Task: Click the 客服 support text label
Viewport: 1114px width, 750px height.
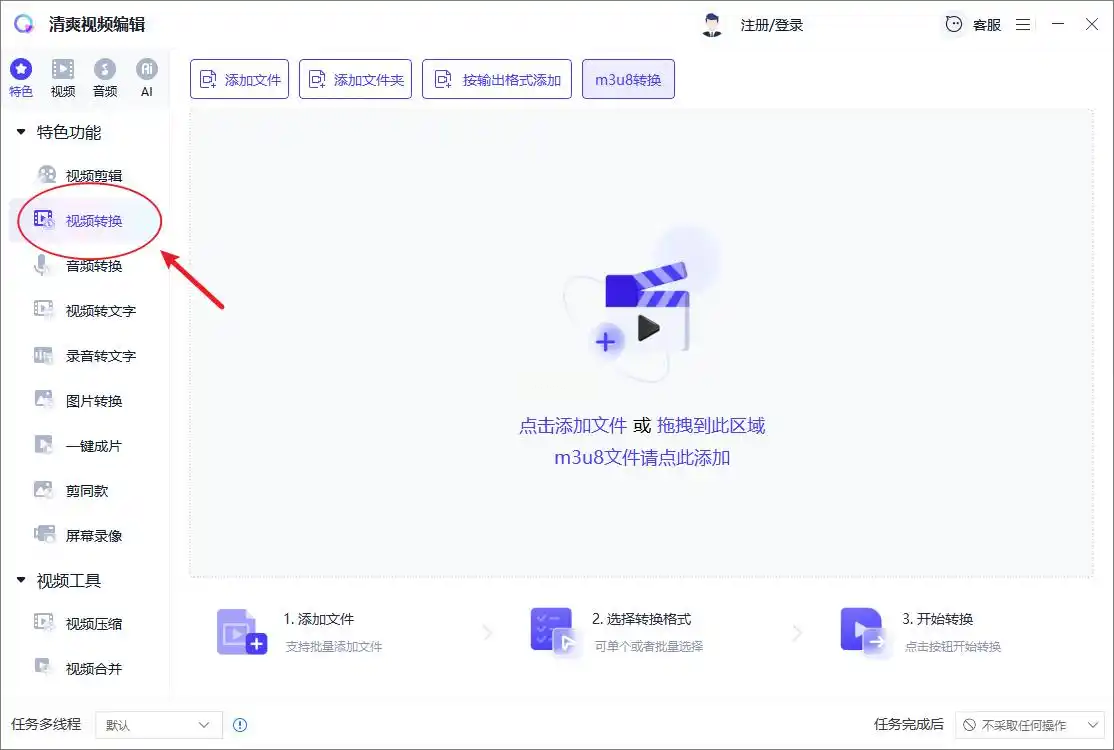Action: coord(987,25)
